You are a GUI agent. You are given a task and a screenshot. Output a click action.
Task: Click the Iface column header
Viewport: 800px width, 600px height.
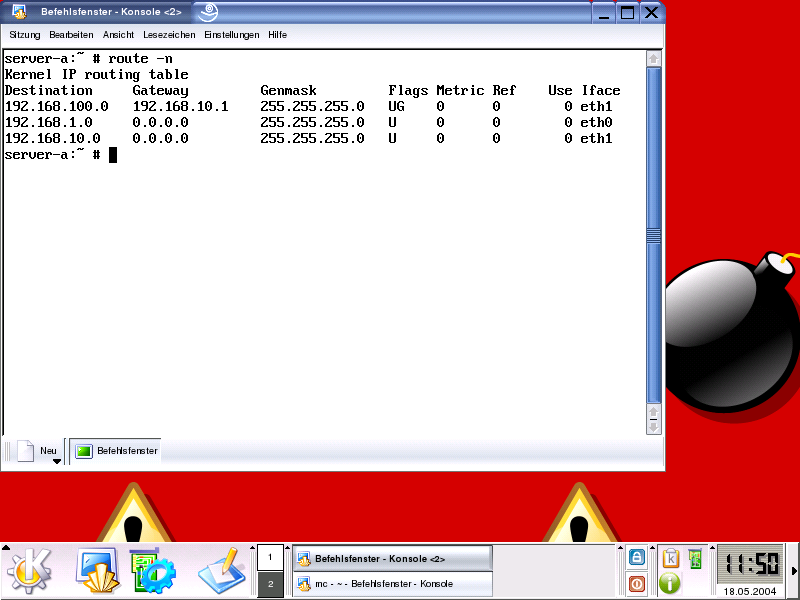click(x=601, y=90)
